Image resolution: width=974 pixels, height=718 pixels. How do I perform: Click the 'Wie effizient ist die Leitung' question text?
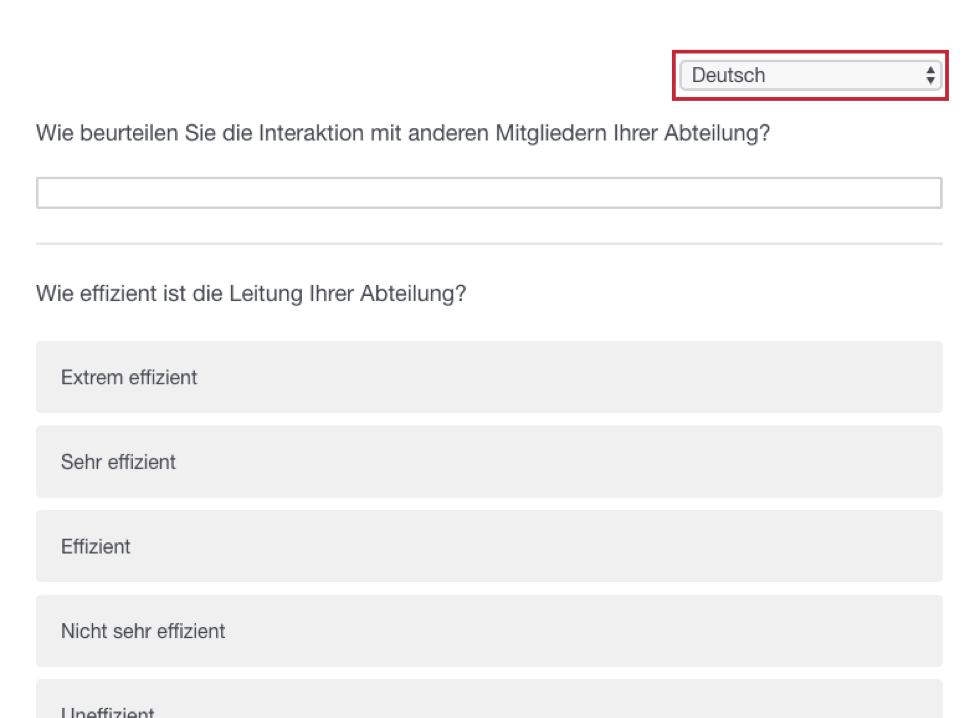pyautogui.click(x=251, y=294)
